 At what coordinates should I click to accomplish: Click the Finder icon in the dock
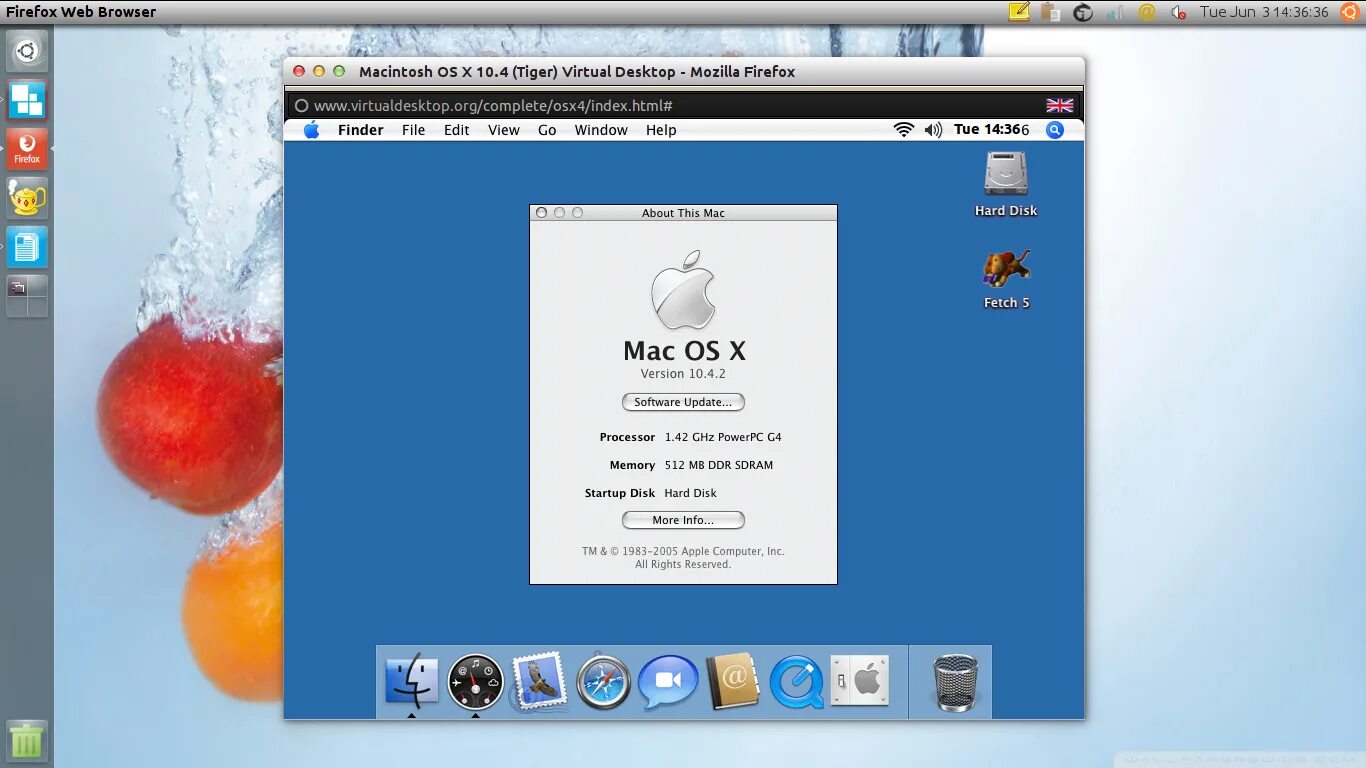[x=411, y=681]
